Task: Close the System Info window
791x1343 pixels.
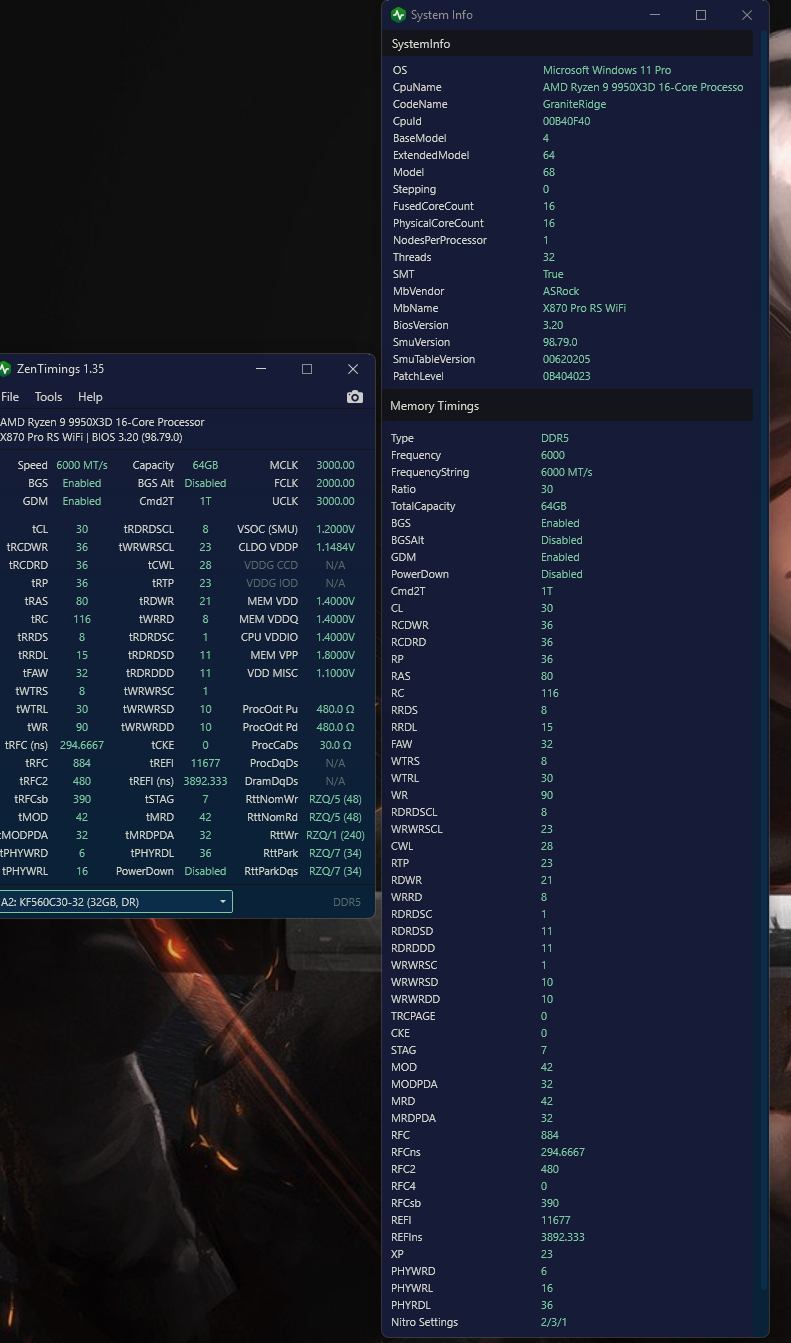Action: (747, 15)
